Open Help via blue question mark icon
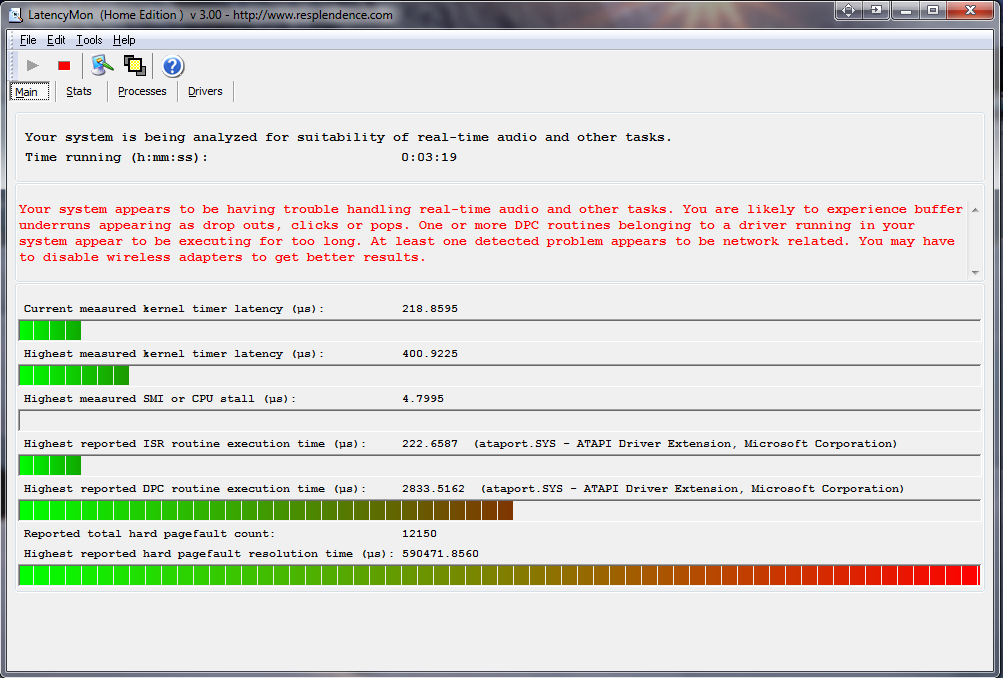The image size is (1003, 678). tap(172, 66)
